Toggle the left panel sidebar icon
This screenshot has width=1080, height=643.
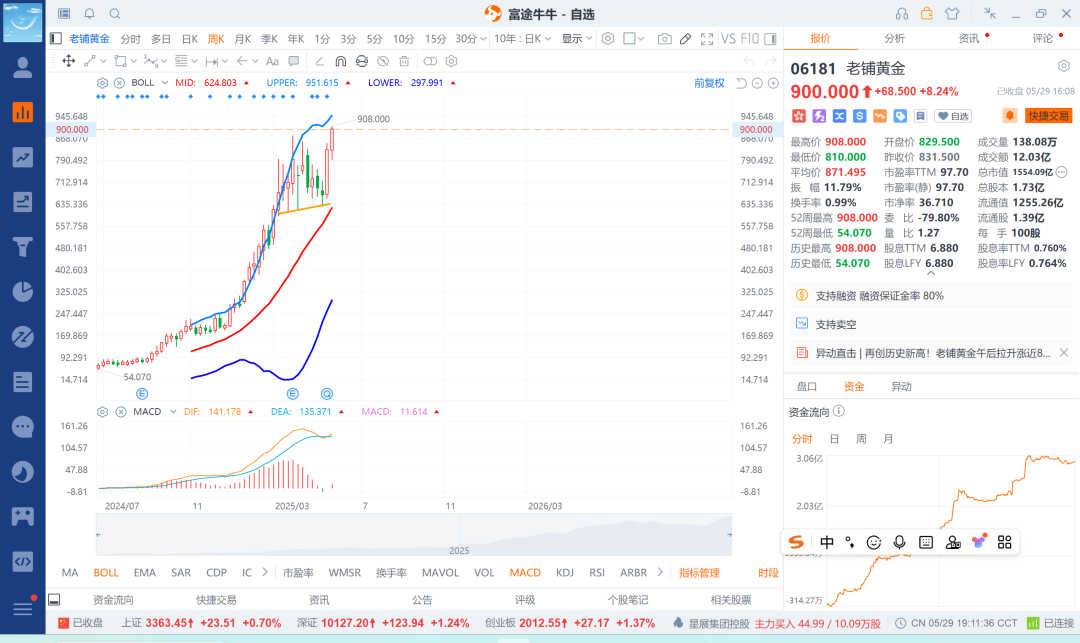coord(56,39)
